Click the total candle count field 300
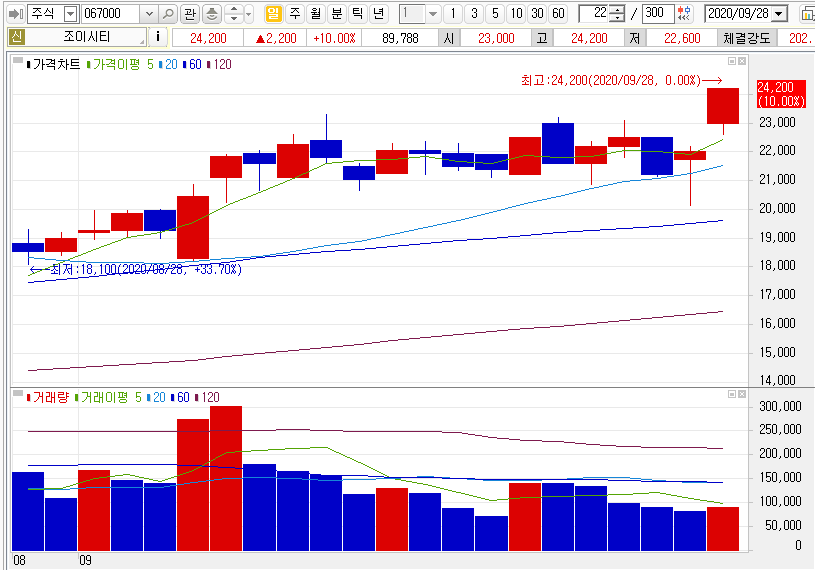815x570 pixels. point(658,14)
